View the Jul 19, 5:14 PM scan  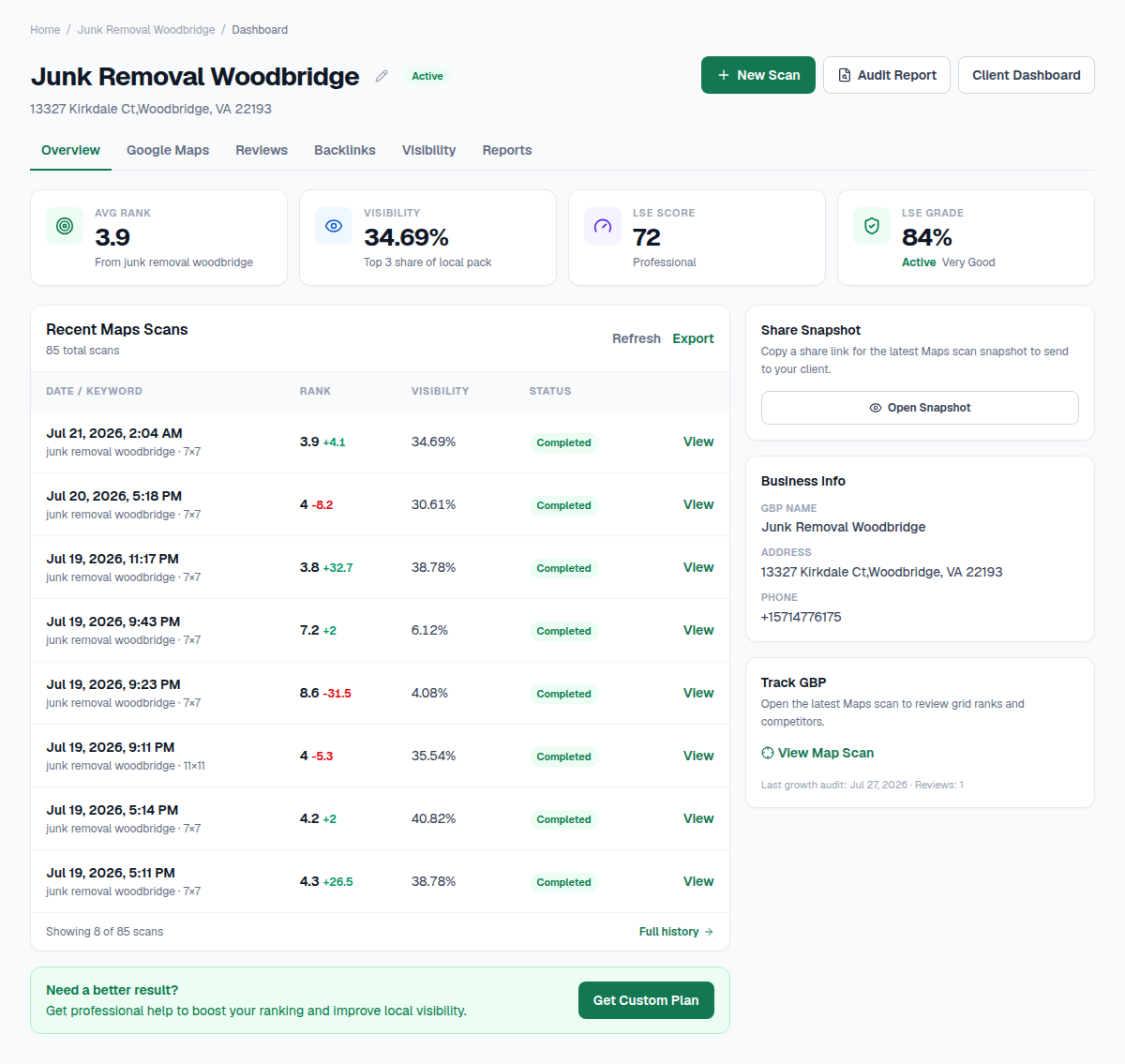(x=698, y=818)
